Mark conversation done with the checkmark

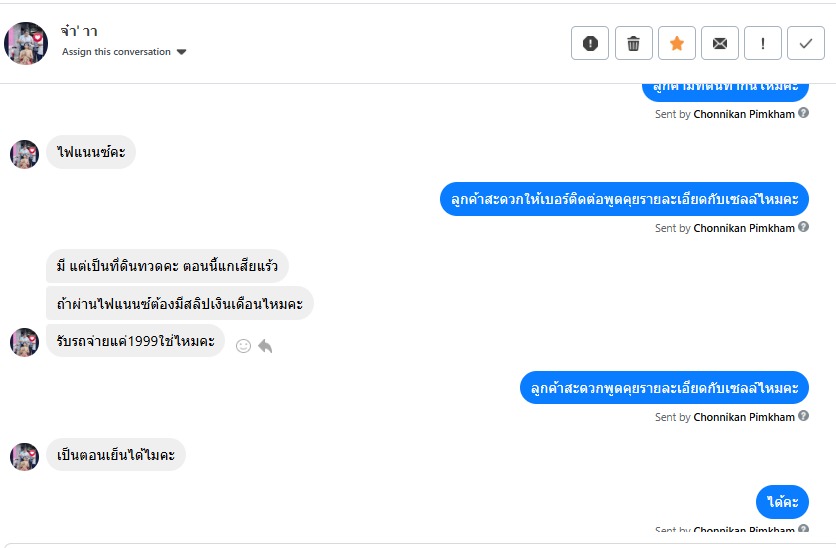tap(806, 43)
